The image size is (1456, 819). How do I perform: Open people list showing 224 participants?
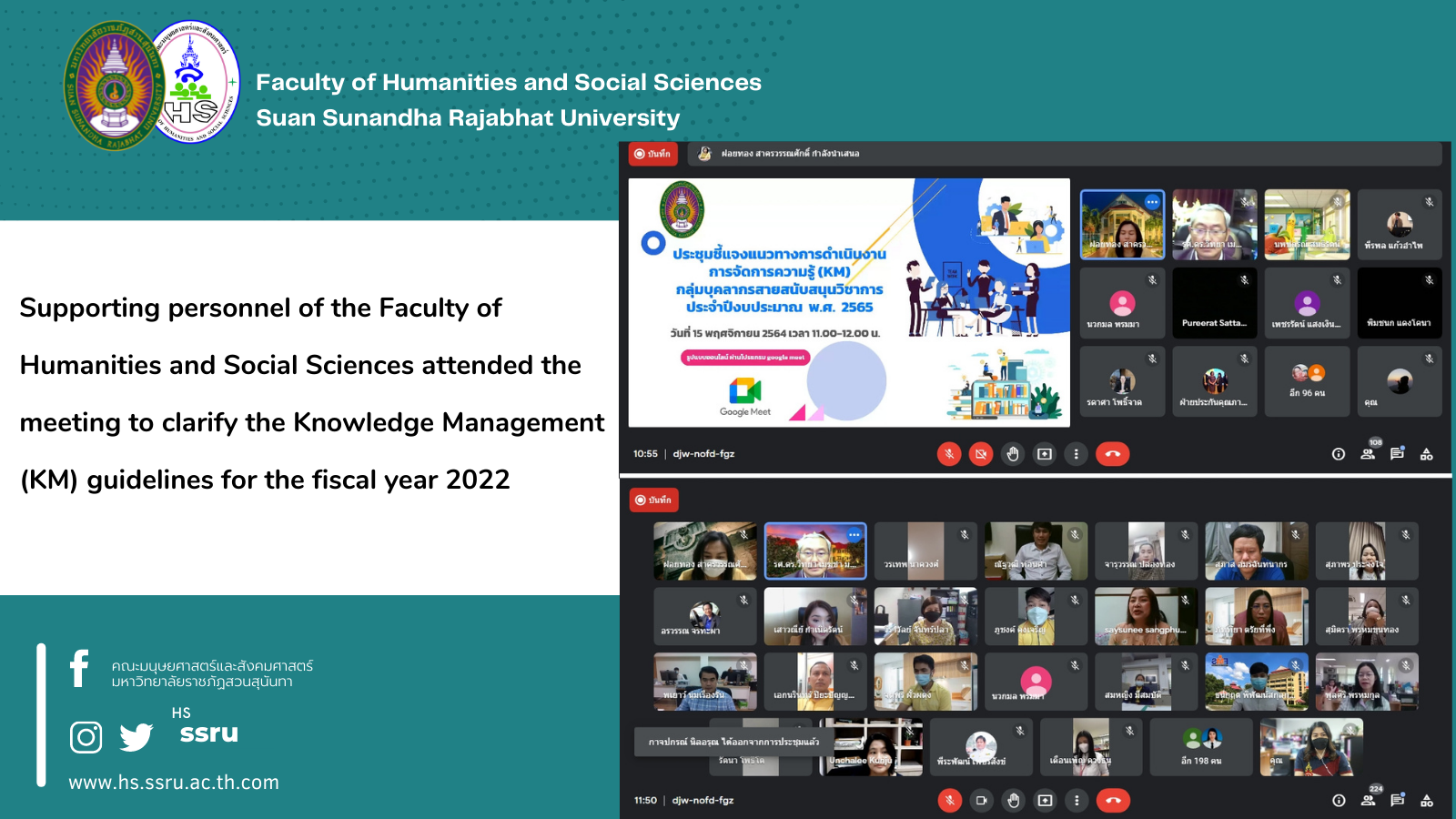(x=1368, y=801)
